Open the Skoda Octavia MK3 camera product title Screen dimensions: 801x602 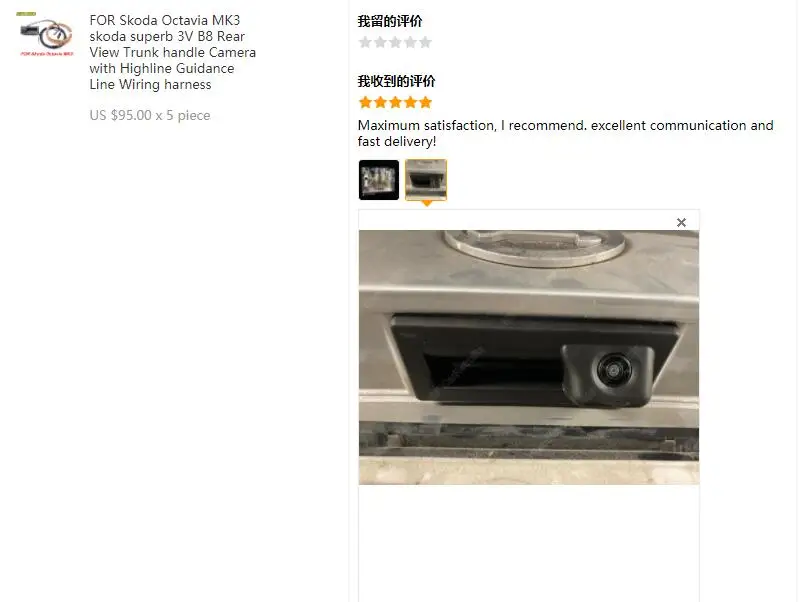point(173,52)
